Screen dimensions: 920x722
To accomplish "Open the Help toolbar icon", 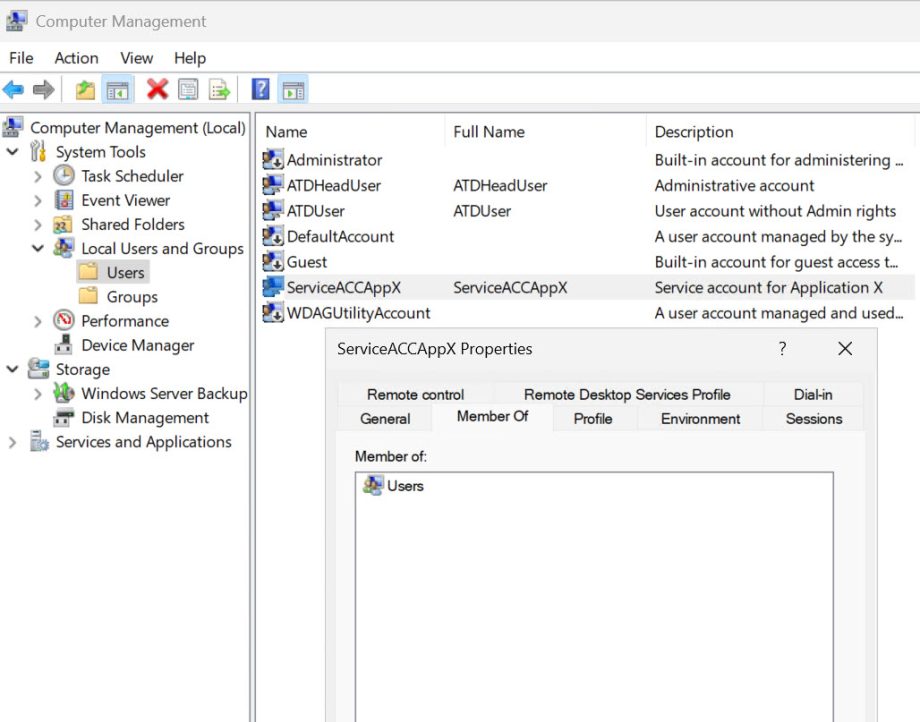I will tap(258, 89).
